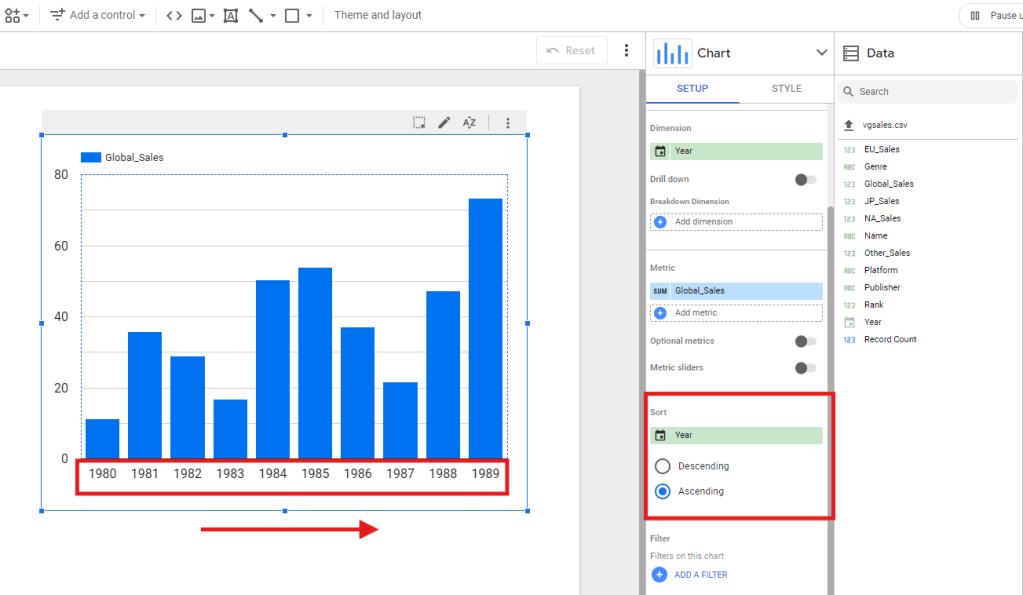
Task: Click the insert image icon
Action: click(x=201, y=15)
